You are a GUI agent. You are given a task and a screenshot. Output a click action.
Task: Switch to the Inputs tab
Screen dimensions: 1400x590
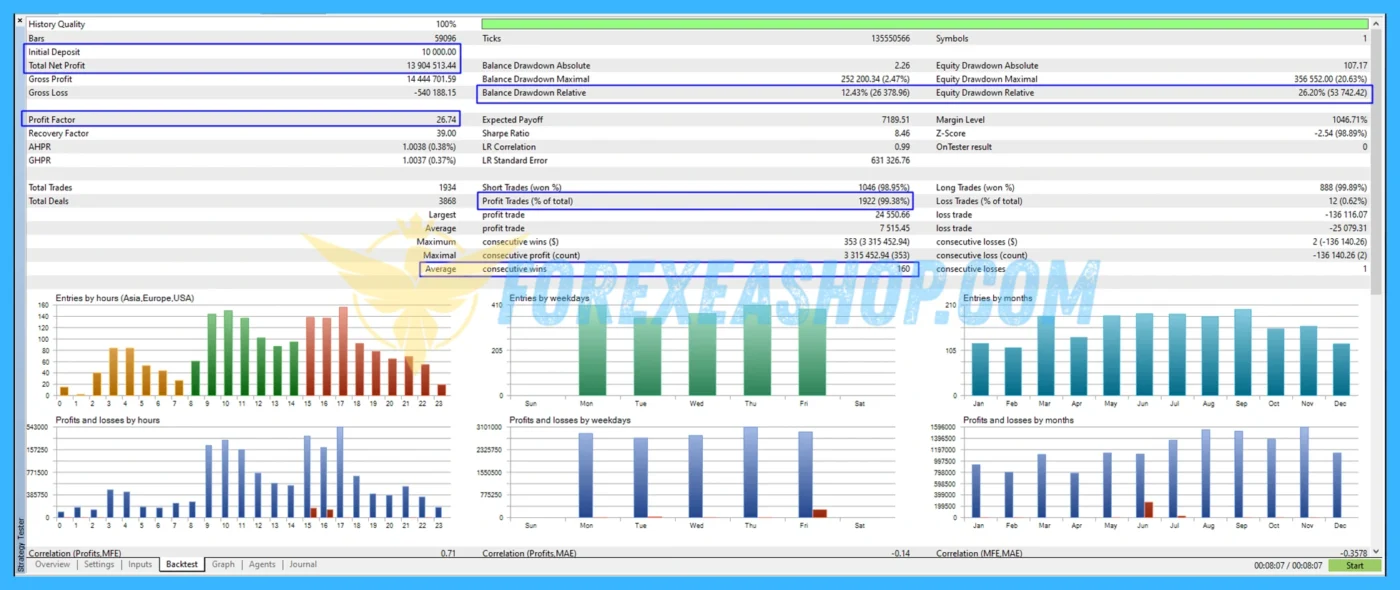click(x=139, y=564)
